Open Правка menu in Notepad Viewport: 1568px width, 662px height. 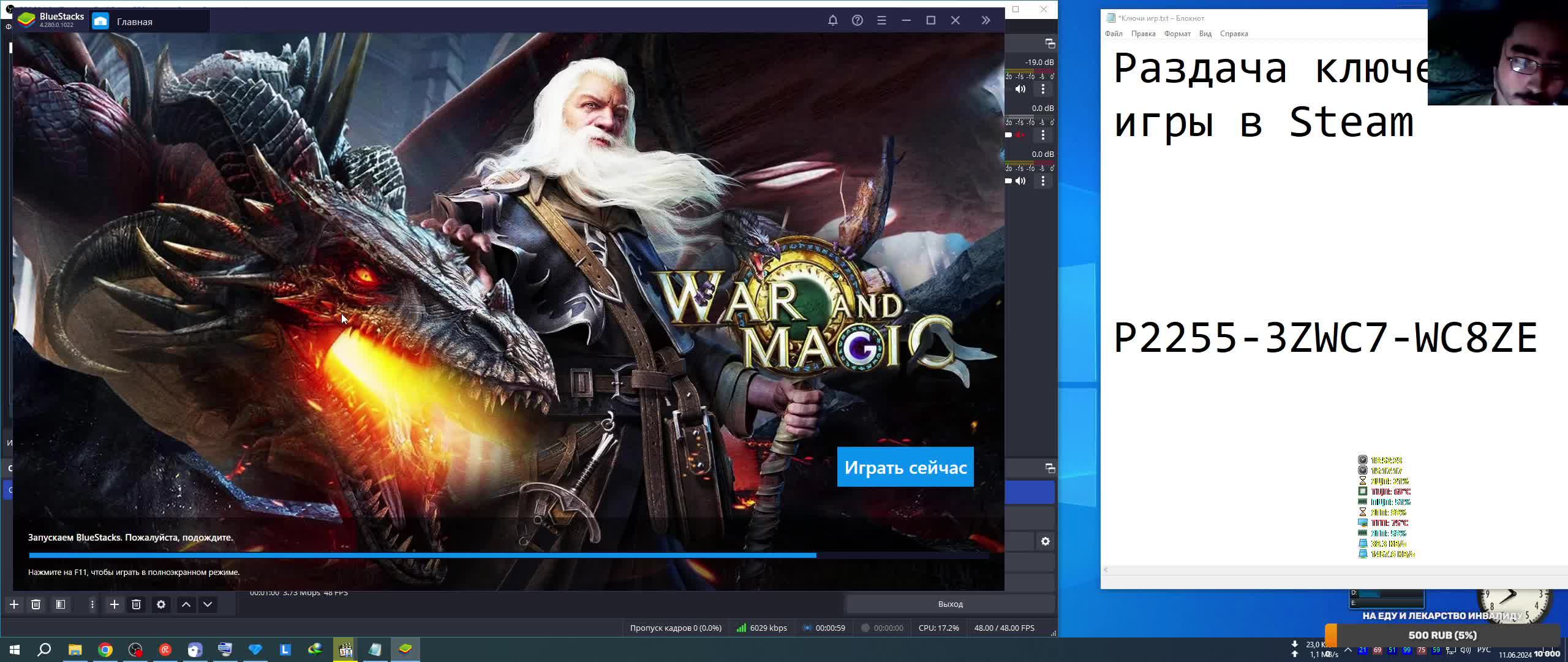coord(1143,34)
